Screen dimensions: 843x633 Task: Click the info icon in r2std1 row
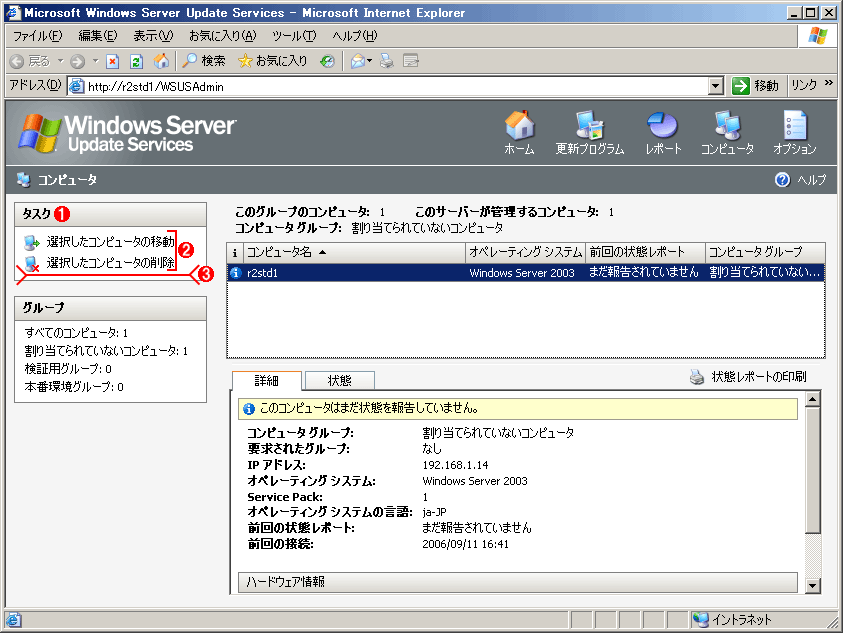point(235,273)
